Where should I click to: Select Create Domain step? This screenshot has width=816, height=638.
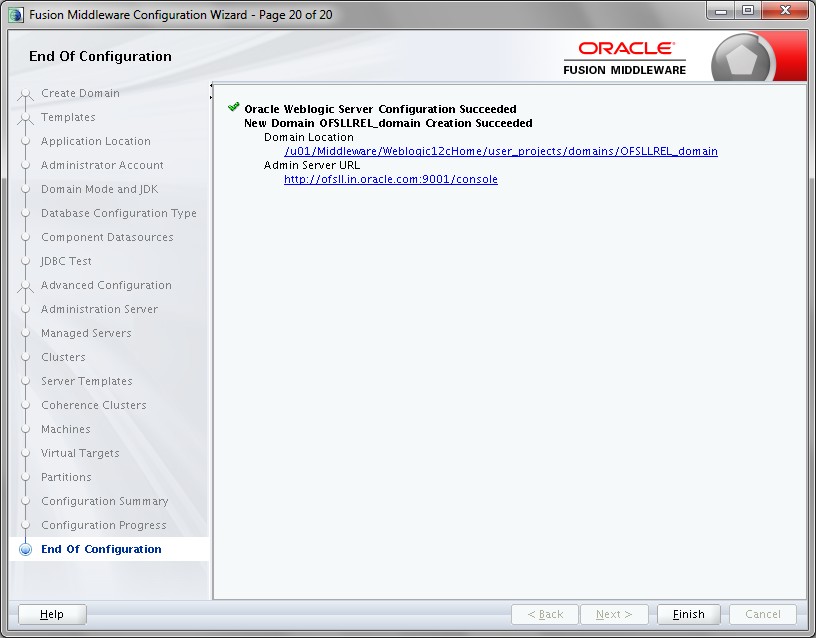[x=80, y=93]
